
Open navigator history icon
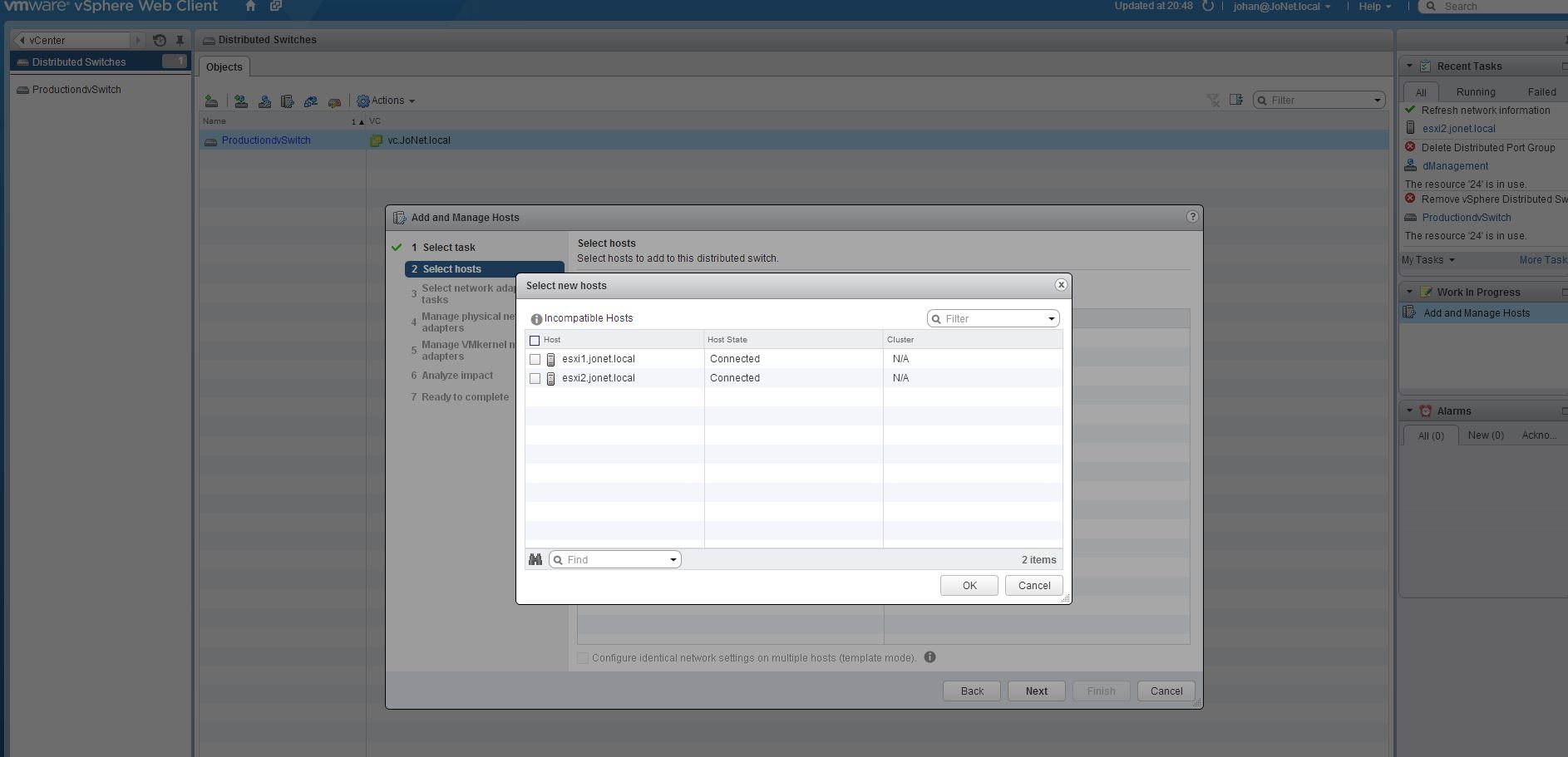tap(160, 40)
